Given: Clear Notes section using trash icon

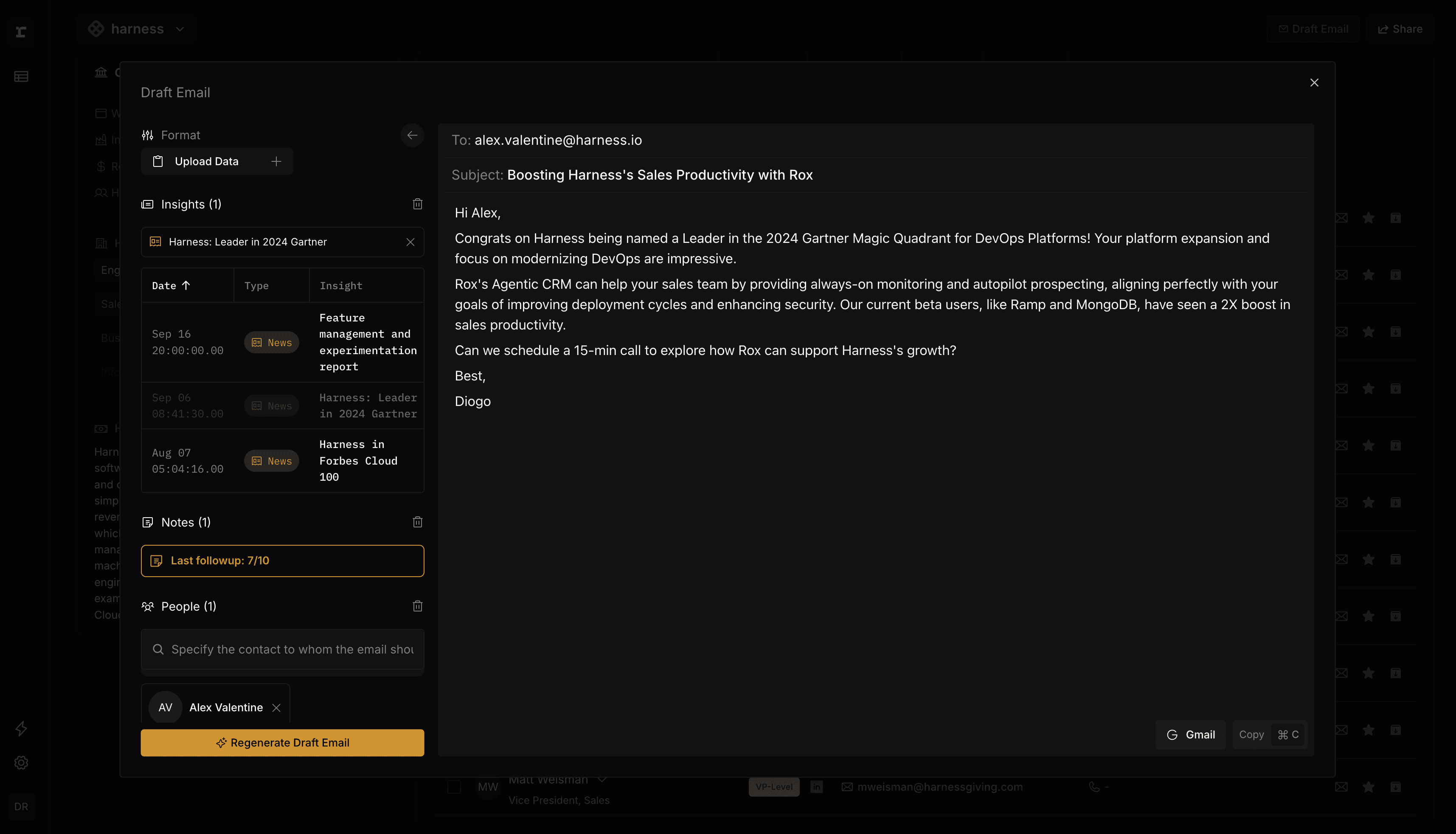Looking at the screenshot, I should pos(417,522).
